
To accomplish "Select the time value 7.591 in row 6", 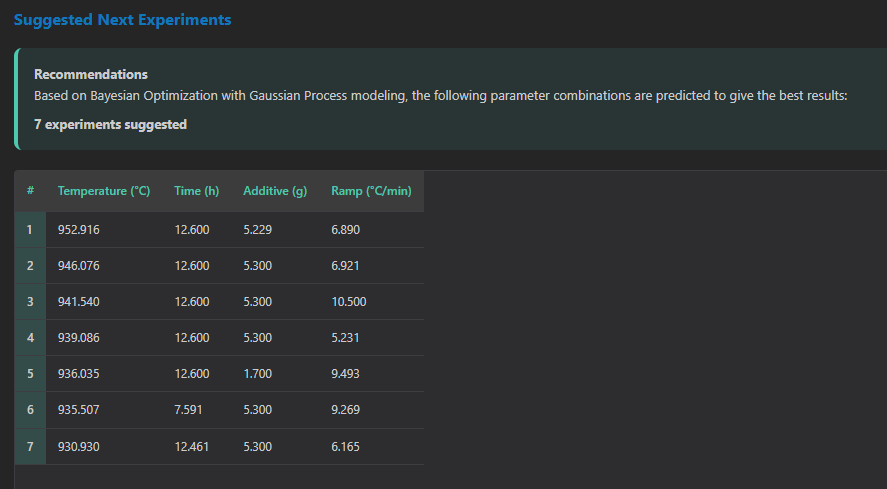I will click(x=188, y=410).
